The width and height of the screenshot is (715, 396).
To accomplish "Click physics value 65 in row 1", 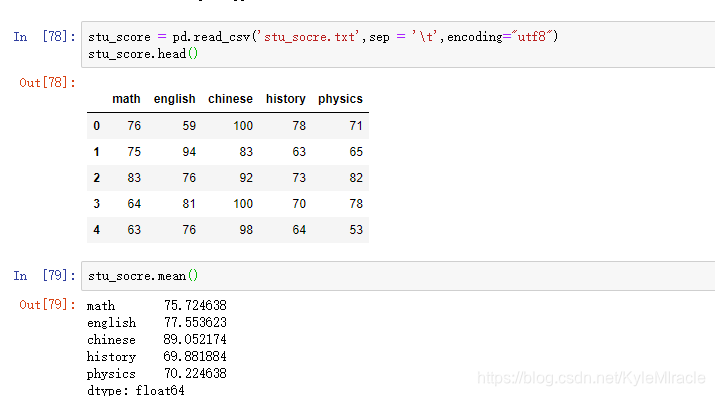I will click(x=356, y=151).
